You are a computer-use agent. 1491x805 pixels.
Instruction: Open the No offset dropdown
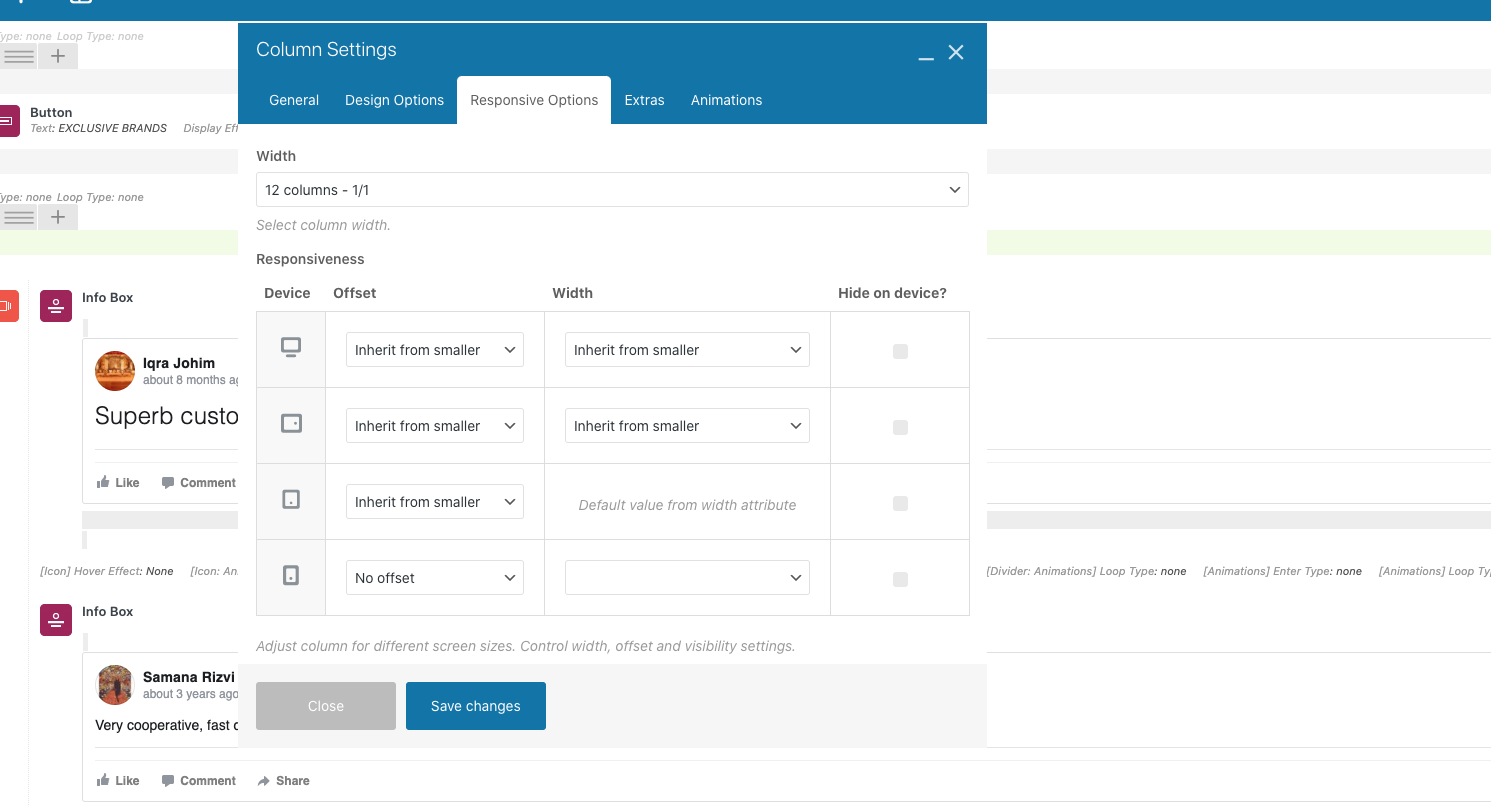pos(435,578)
